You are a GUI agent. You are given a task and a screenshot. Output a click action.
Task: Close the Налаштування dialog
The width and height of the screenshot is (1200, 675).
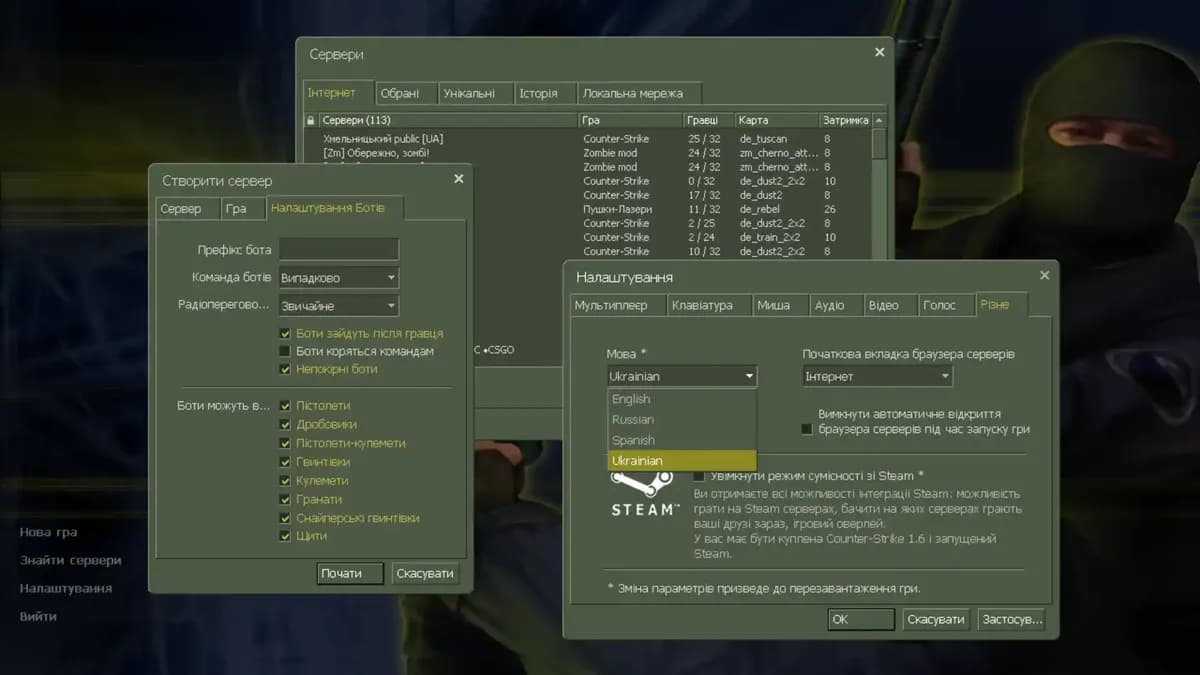[x=1045, y=275]
